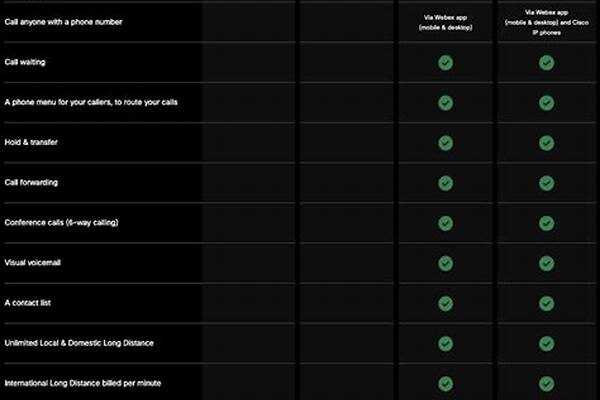Select the "Via Webex app (mobile & desktop)" header

pos(445,21)
